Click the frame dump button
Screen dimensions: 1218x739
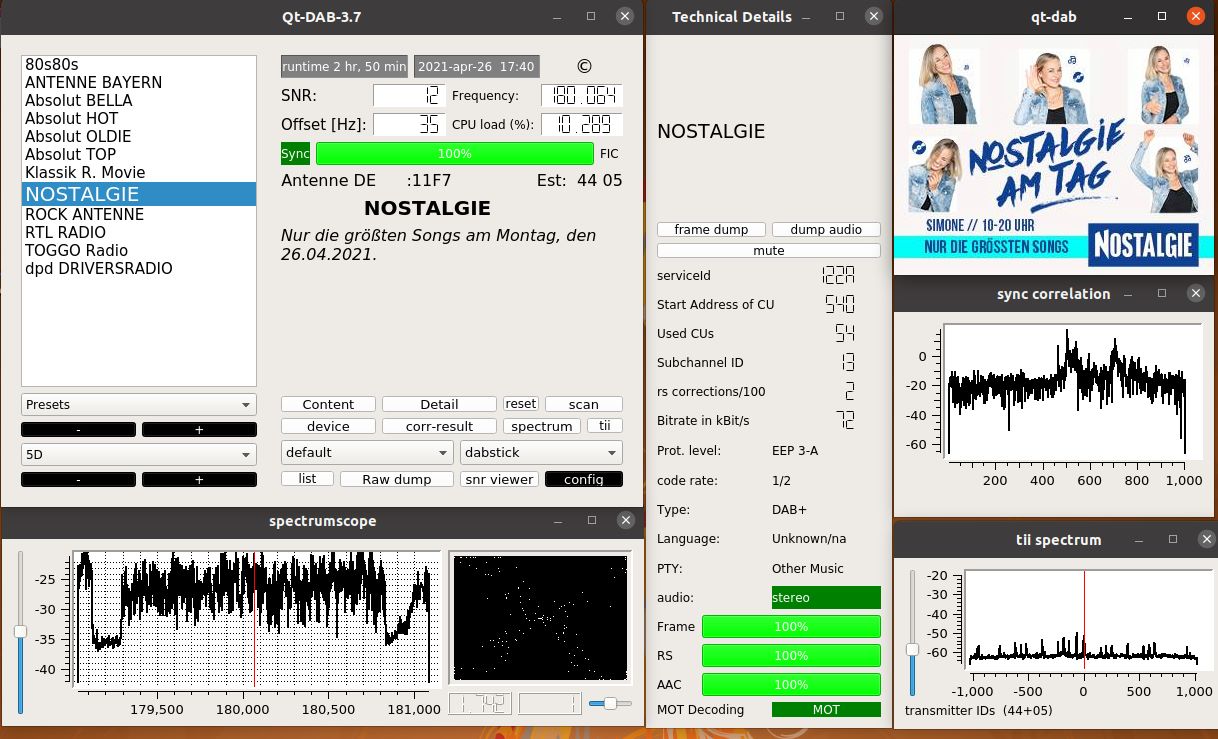click(x=711, y=229)
